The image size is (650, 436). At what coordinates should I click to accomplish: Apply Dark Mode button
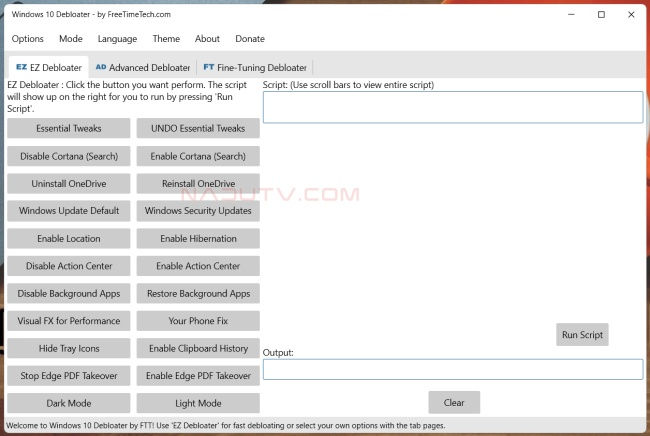(69, 403)
